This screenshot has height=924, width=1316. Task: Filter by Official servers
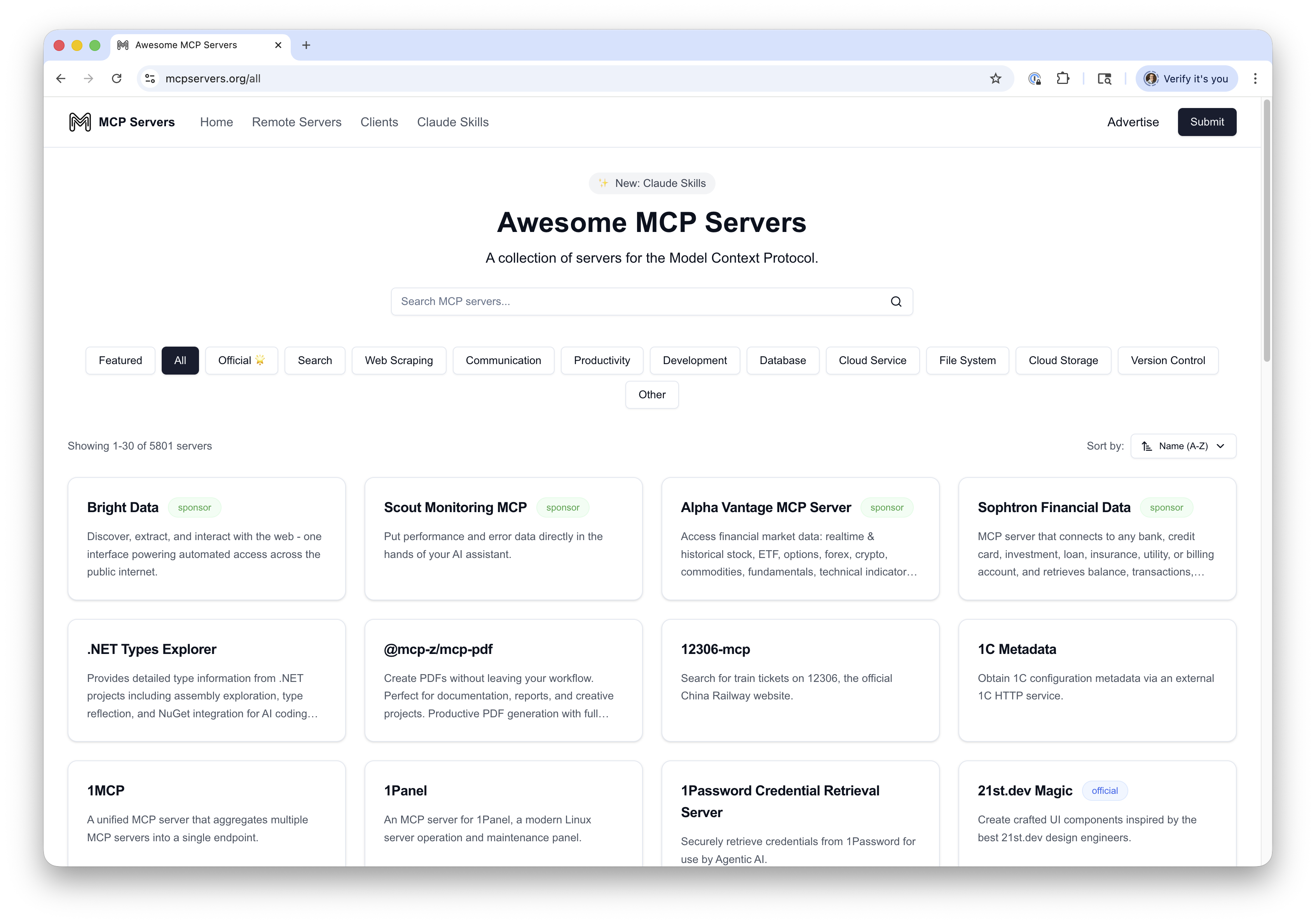point(241,361)
